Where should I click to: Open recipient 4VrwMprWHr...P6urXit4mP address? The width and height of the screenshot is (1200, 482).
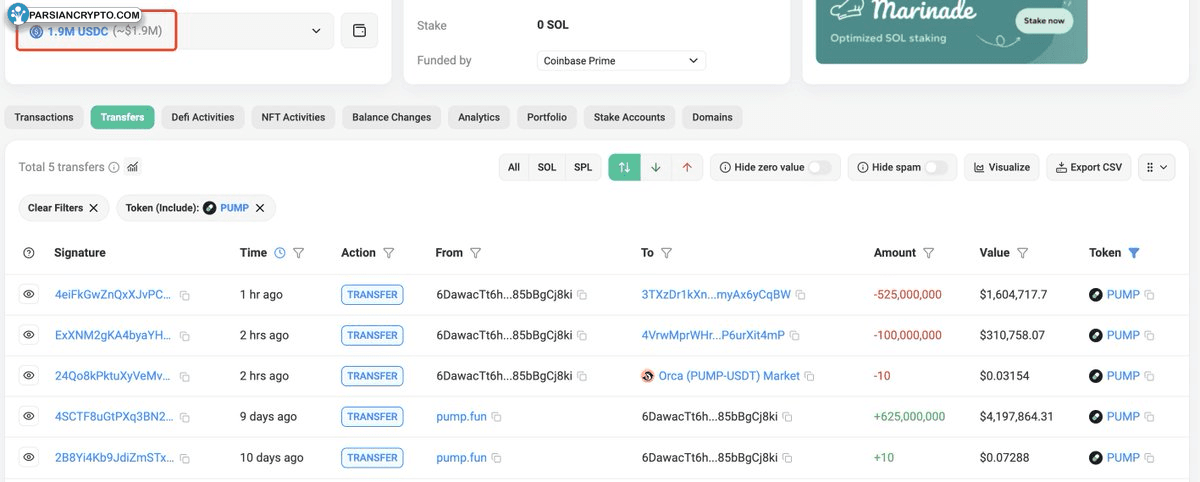713,335
